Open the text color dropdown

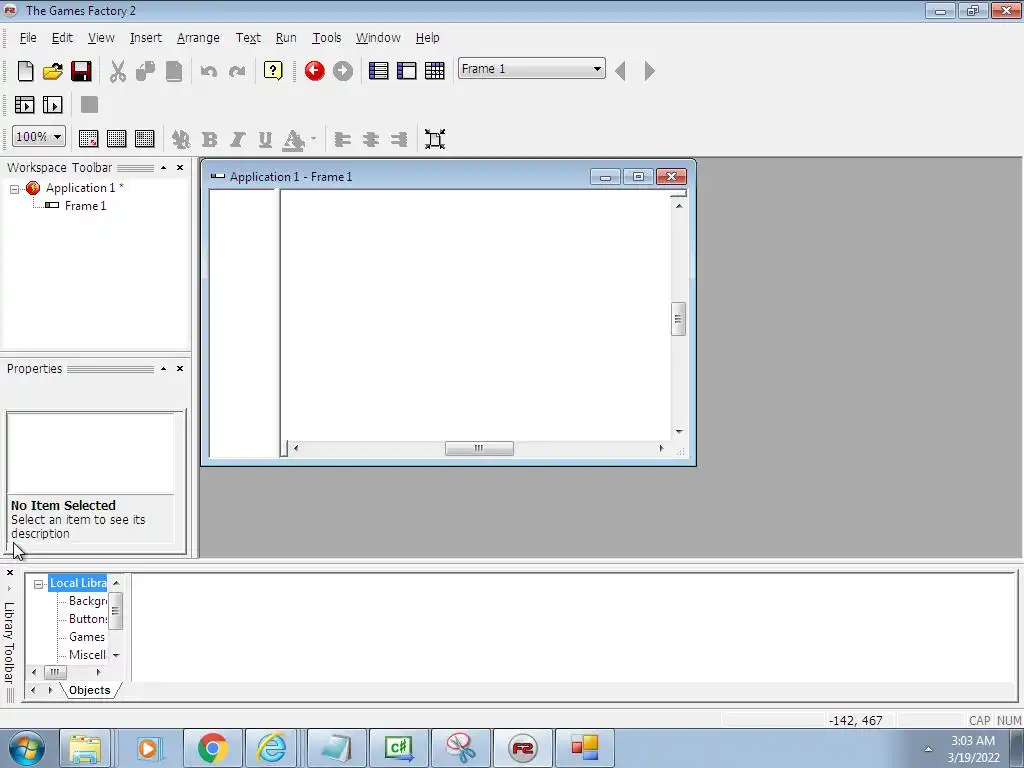pyautogui.click(x=313, y=138)
